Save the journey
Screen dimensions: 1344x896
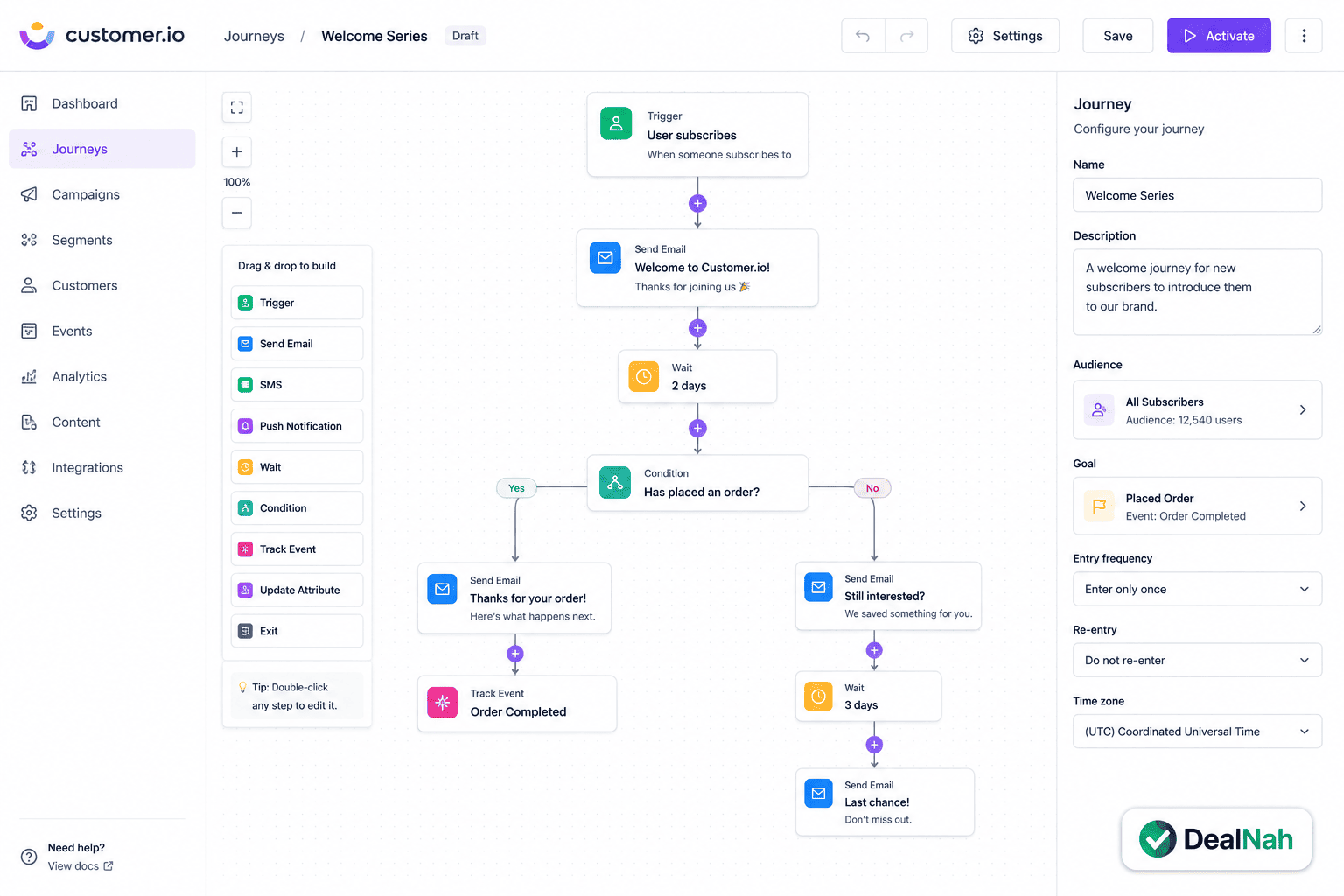(1117, 36)
